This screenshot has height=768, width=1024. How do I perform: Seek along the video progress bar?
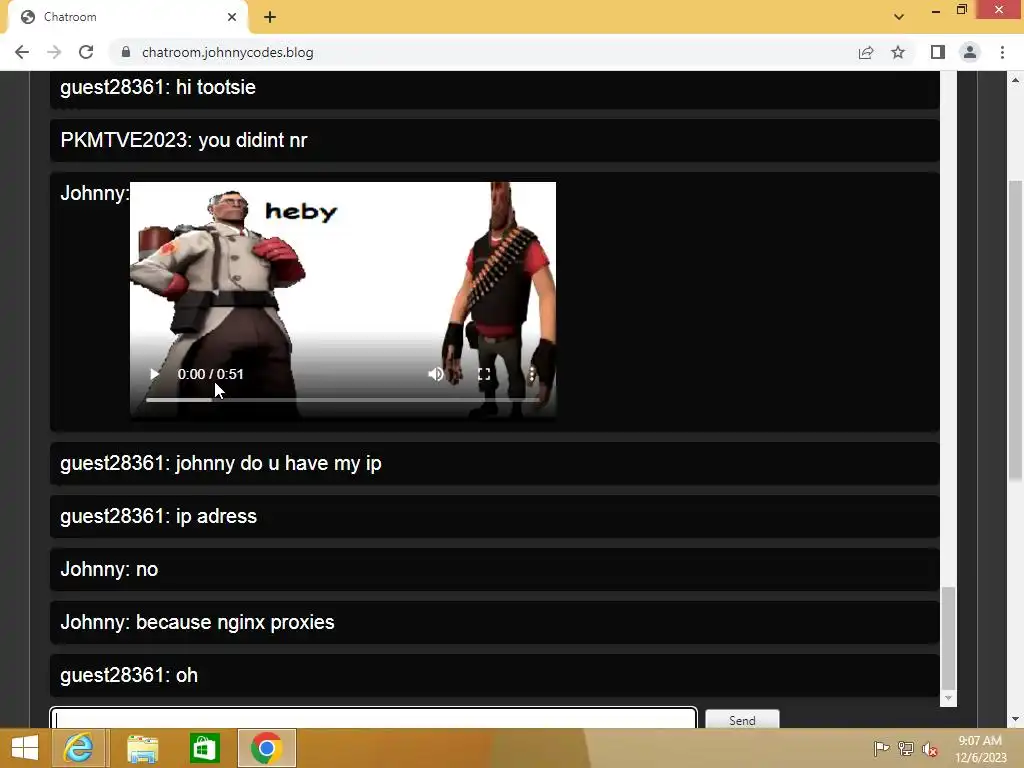(343, 399)
